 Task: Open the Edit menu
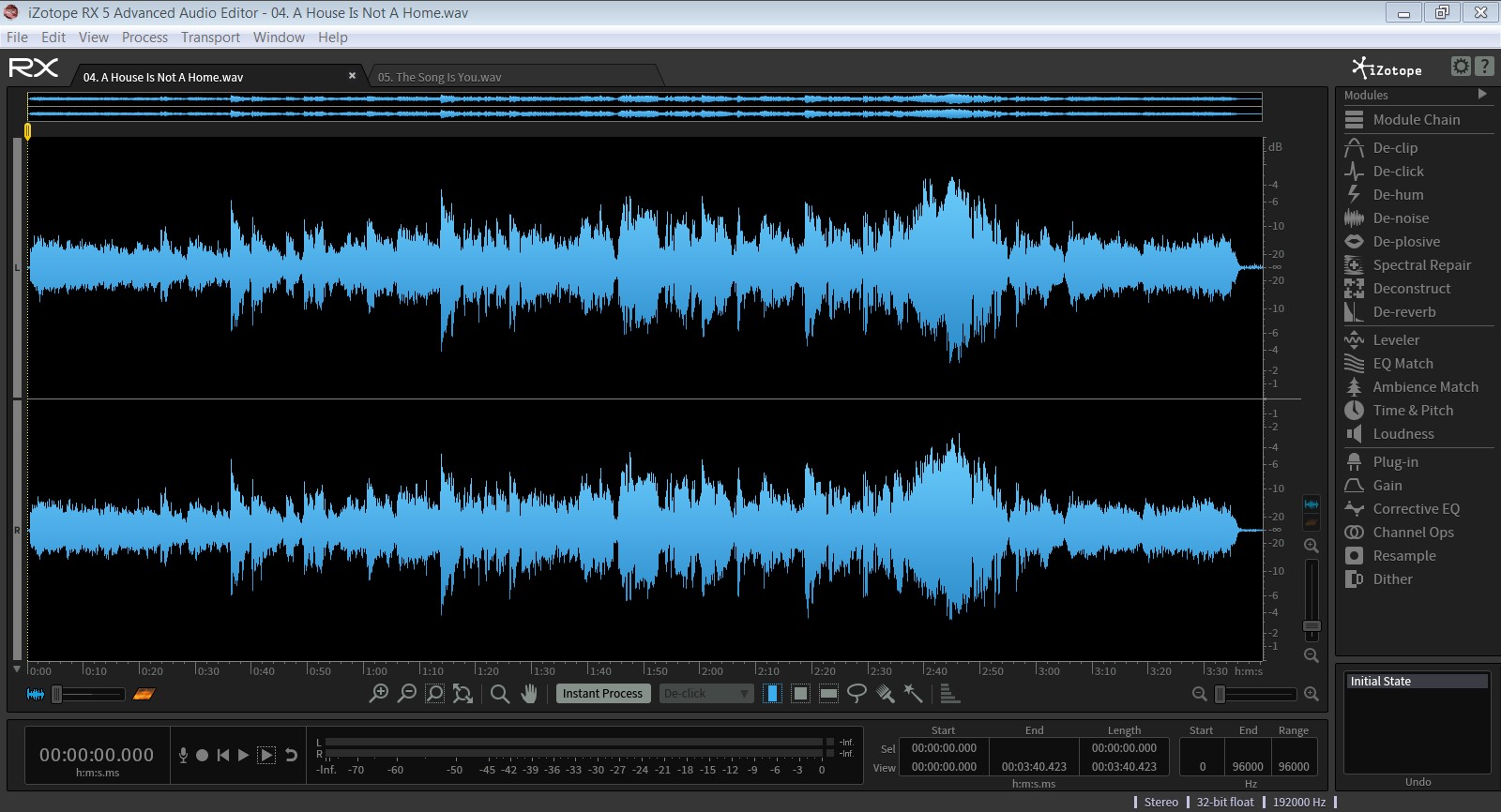(x=53, y=38)
